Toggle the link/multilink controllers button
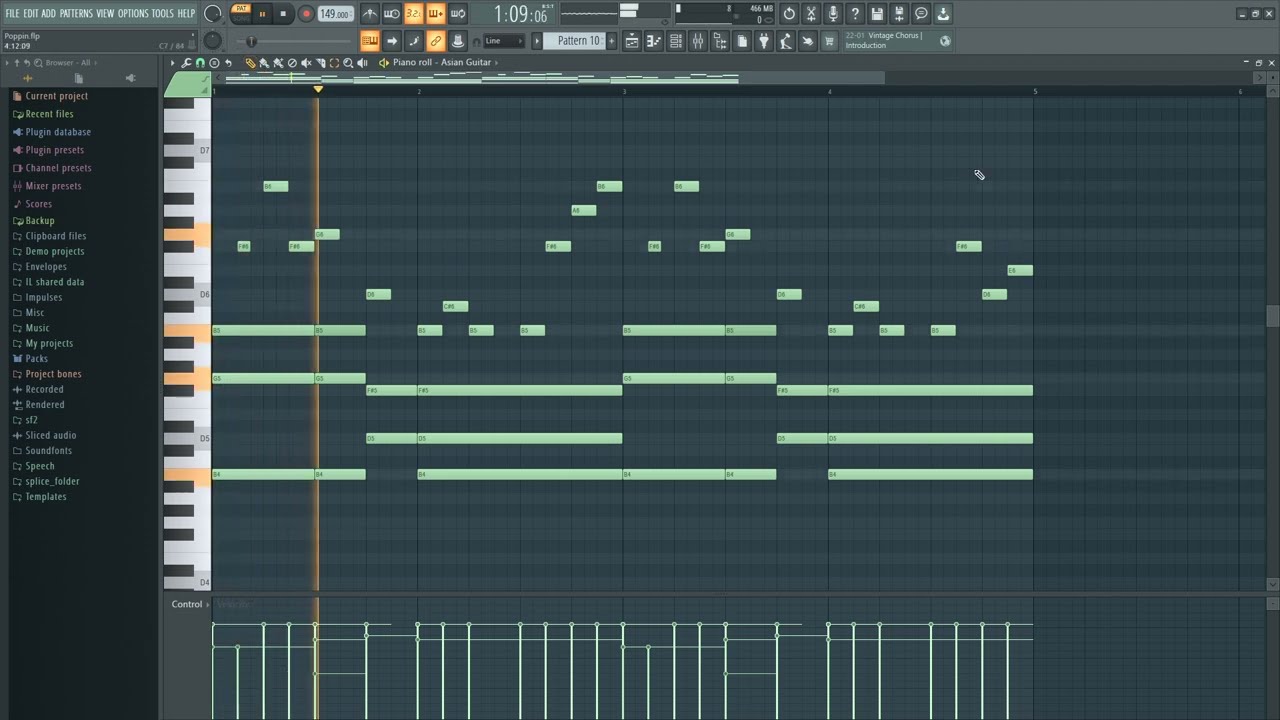The height and width of the screenshot is (720, 1280). [x=436, y=41]
